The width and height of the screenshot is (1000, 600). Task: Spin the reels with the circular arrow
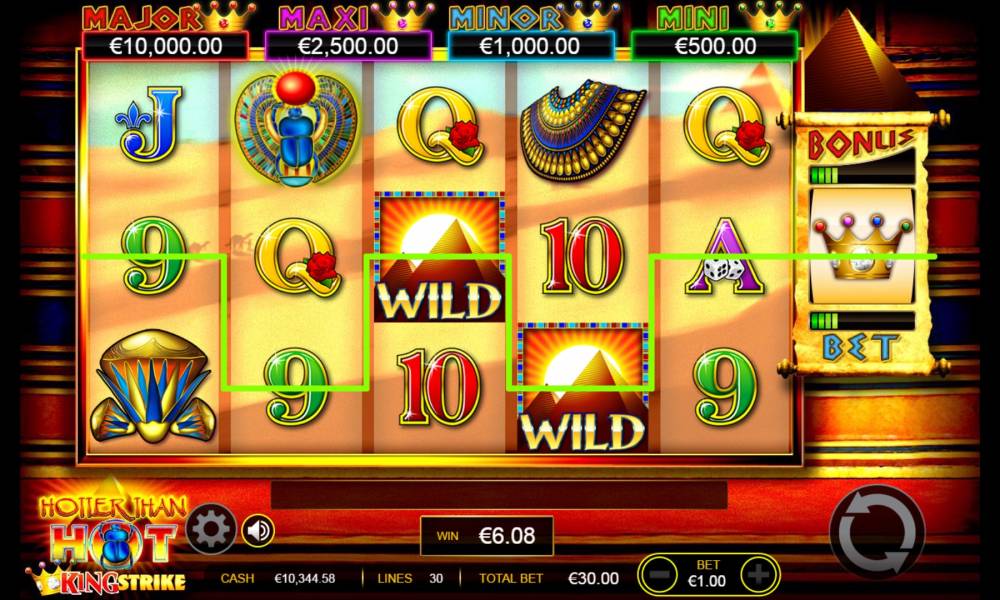tap(877, 532)
